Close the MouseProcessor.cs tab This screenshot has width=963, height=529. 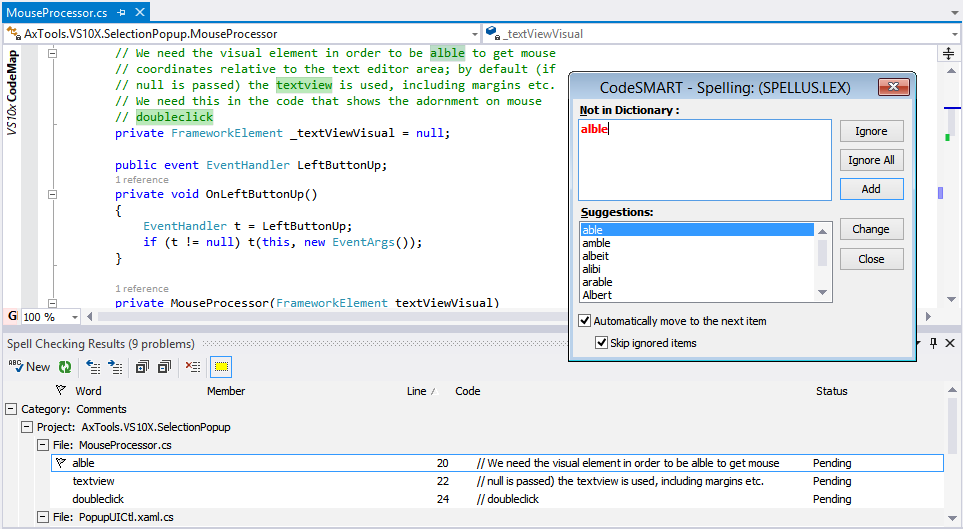(x=140, y=12)
